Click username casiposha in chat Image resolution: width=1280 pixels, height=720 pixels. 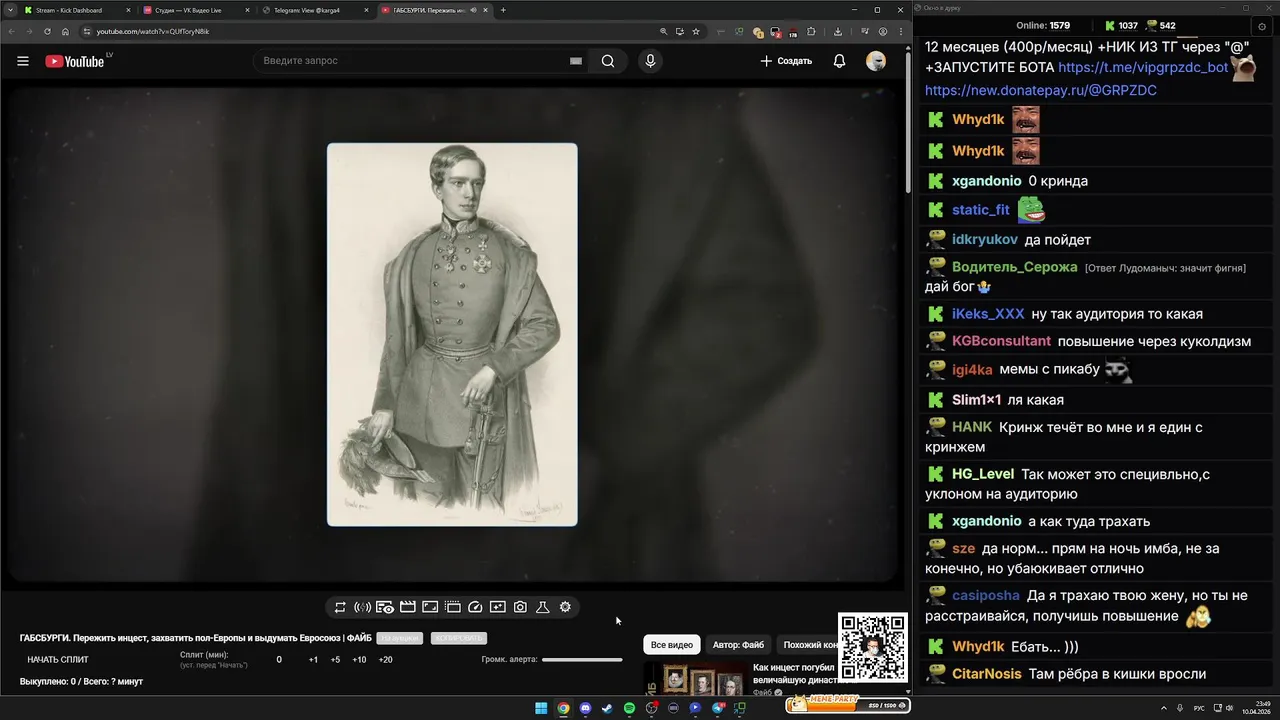(986, 596)
